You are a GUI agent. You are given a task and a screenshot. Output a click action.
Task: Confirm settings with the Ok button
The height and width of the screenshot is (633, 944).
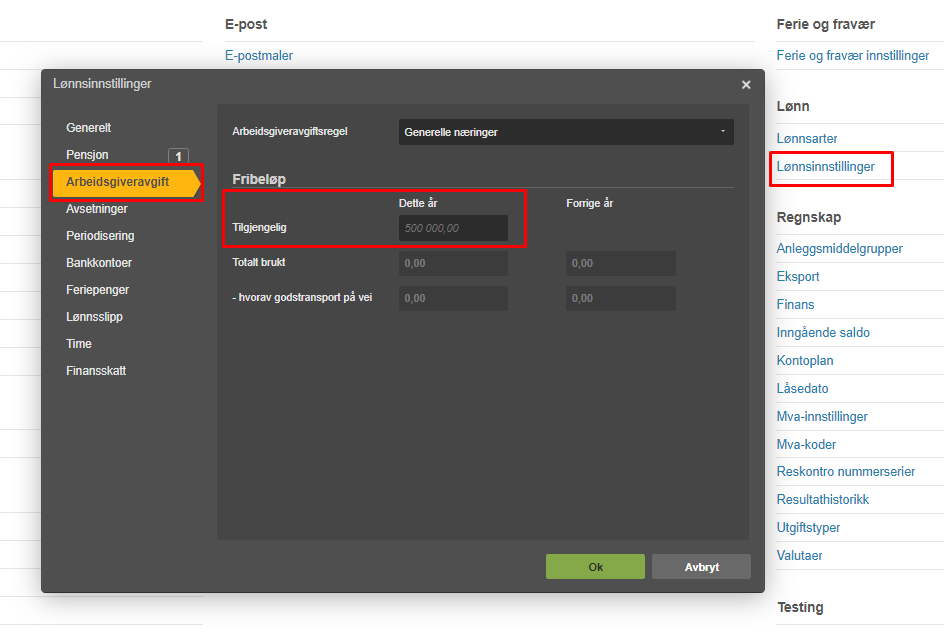coord(595,567)
